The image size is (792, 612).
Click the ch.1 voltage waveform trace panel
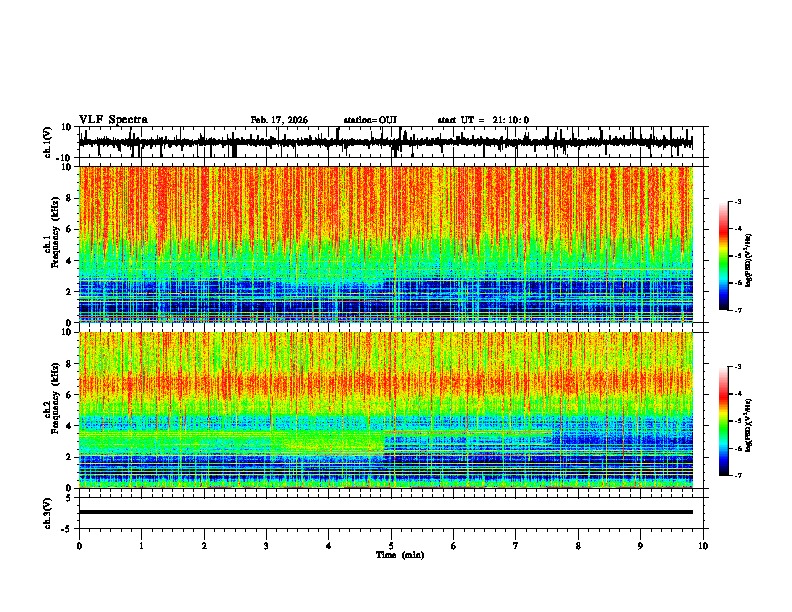pyautogui.click(x=390, y=142)
